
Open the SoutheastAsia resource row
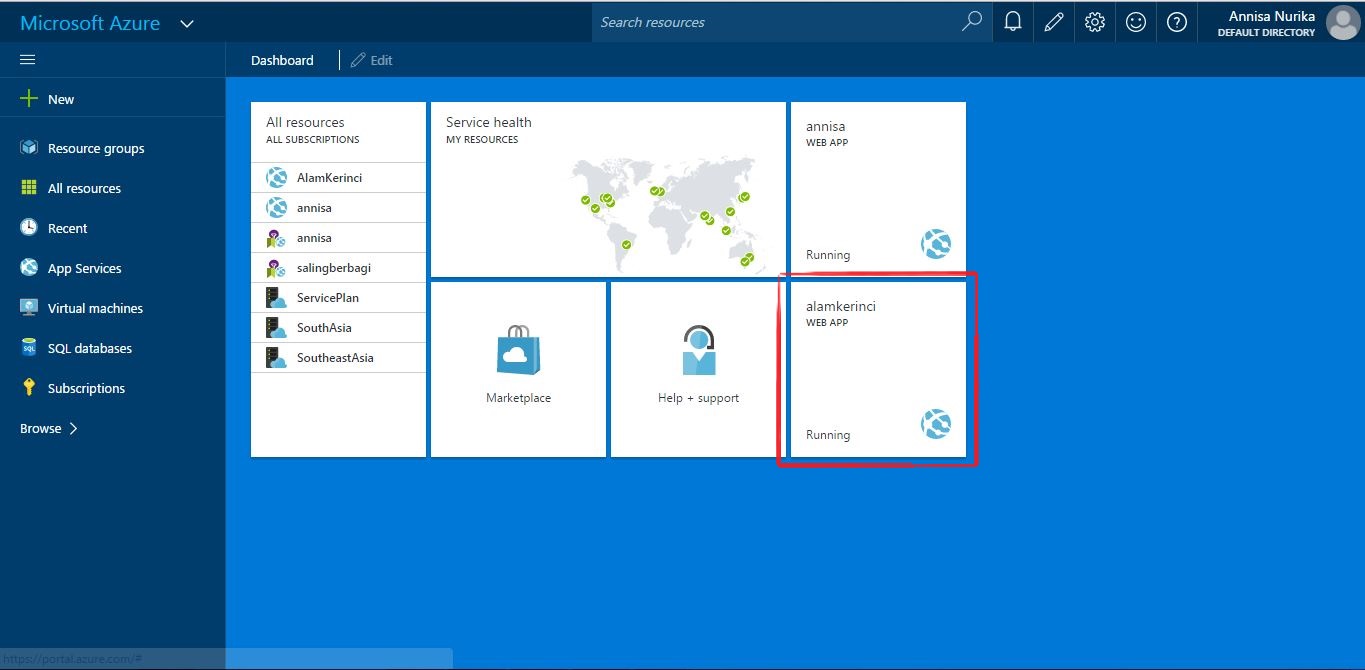point(338,358)
